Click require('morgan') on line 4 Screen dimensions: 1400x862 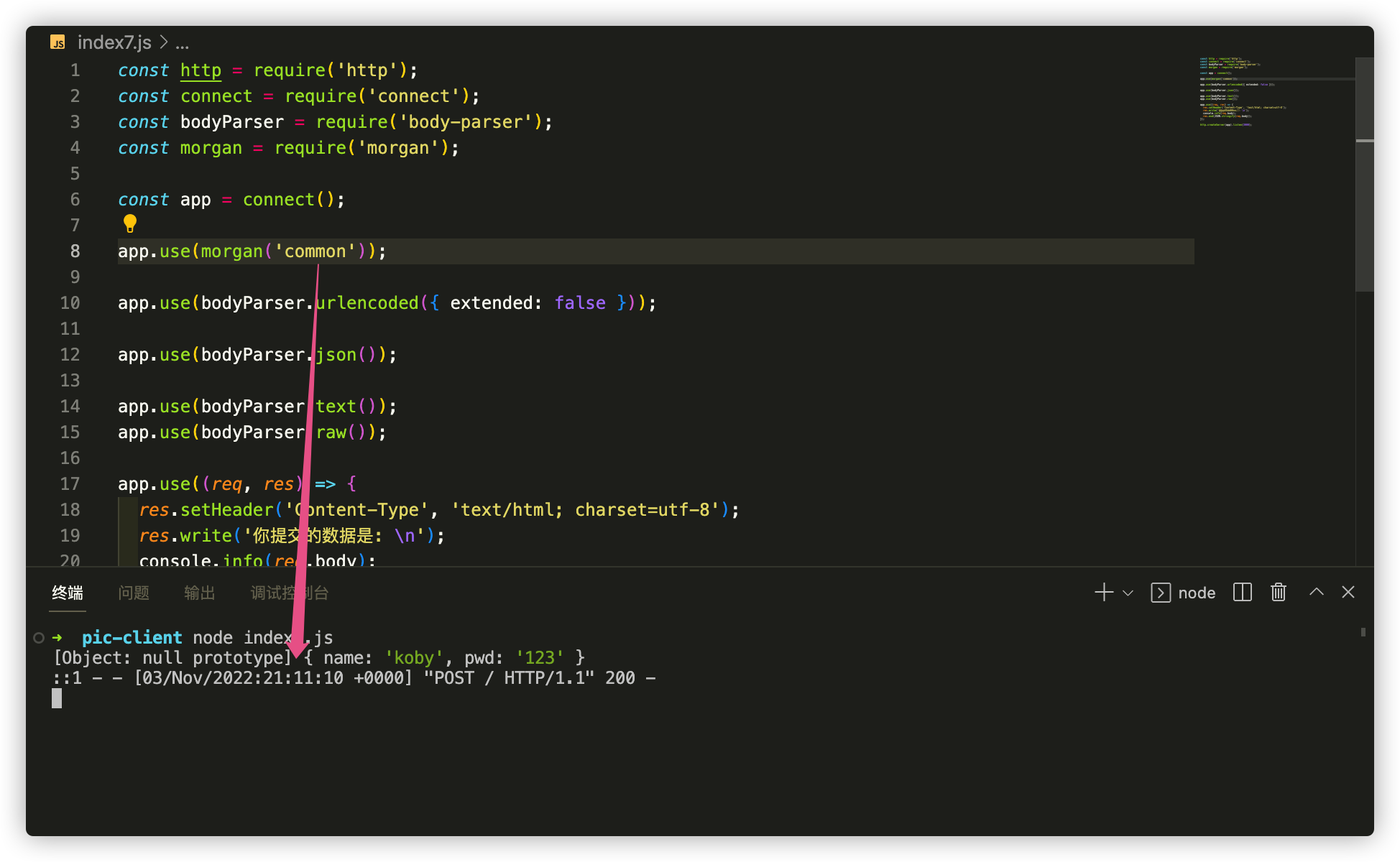point(361,148)
